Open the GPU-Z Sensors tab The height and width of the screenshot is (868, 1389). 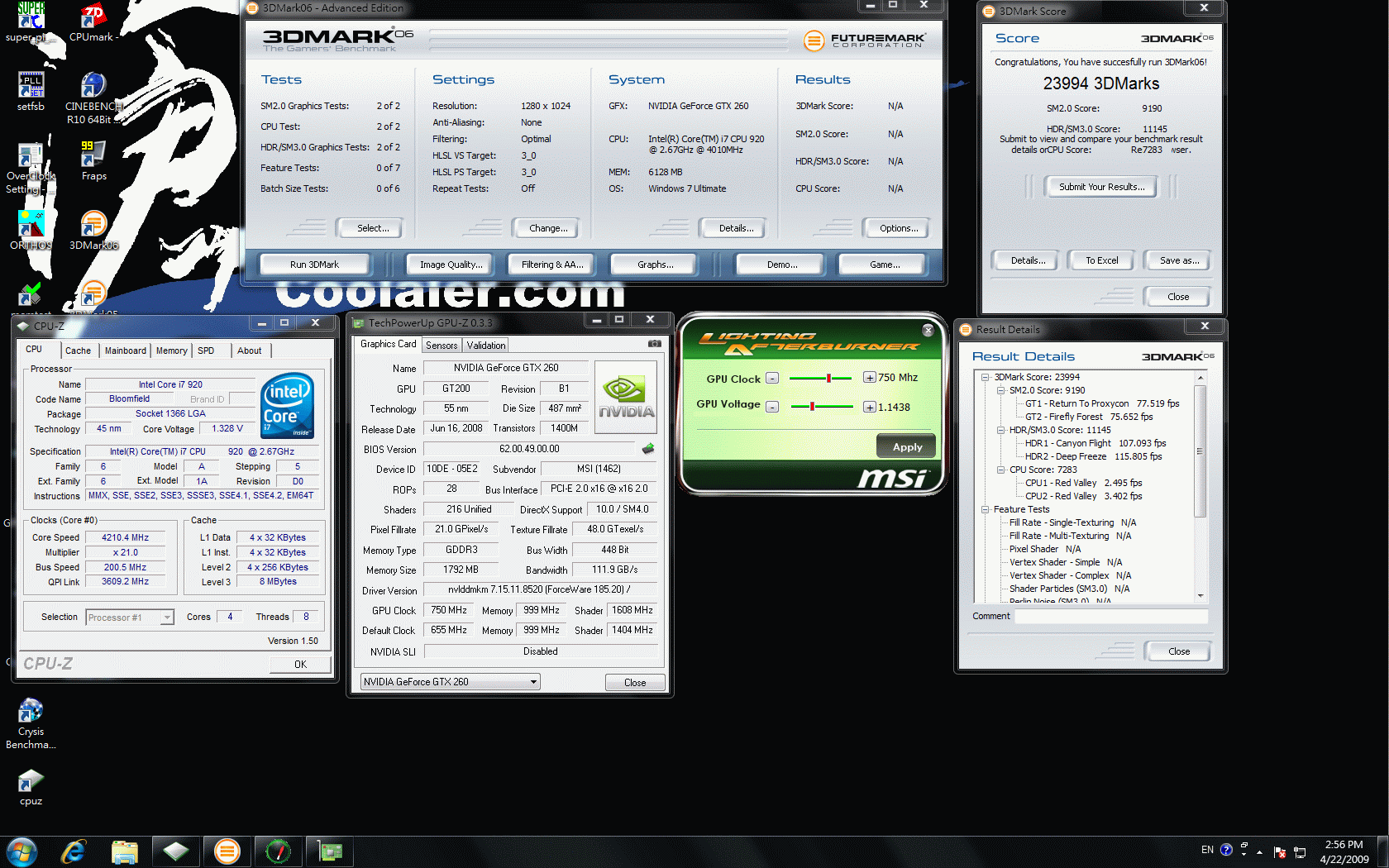(x=442, y=346)
